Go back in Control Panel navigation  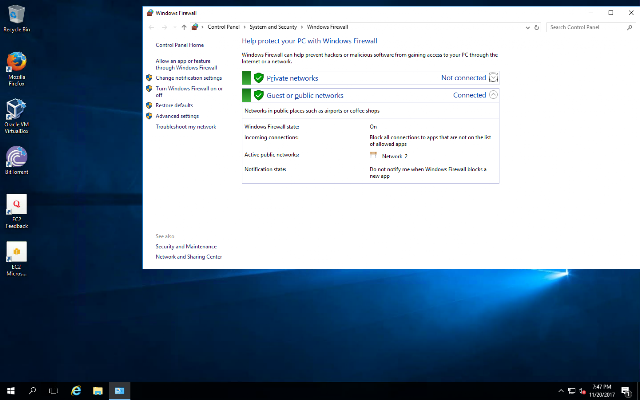point(151,27)
